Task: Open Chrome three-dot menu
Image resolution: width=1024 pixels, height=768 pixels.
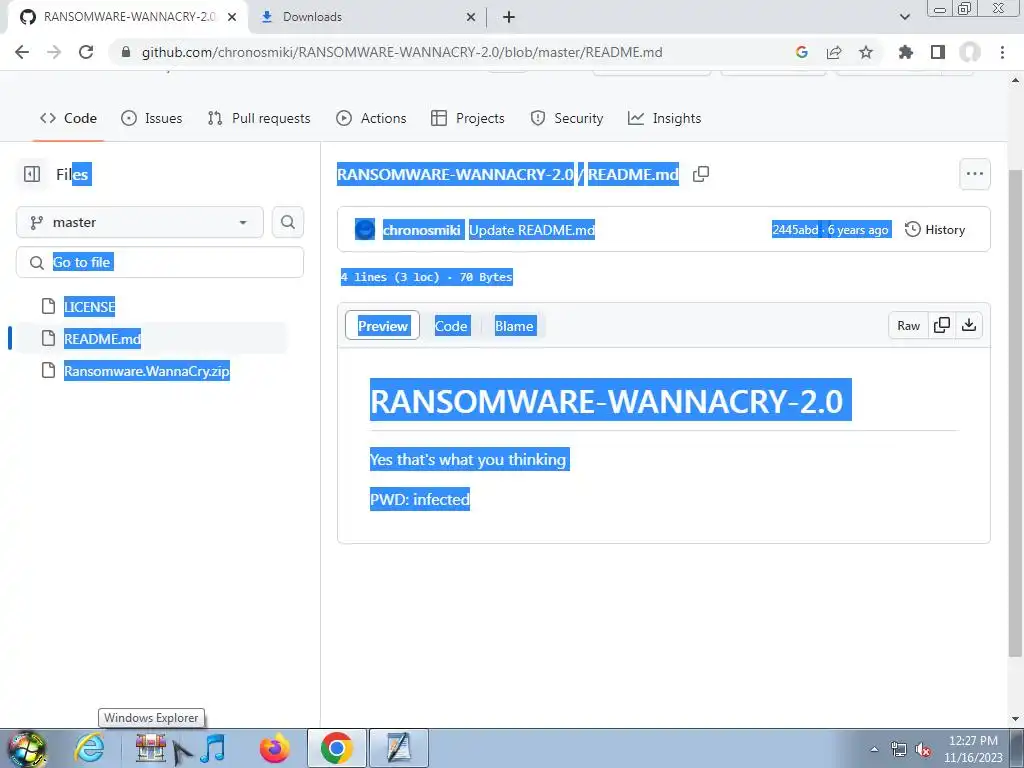Action: pyautogui.click(x=1002, y=52)
